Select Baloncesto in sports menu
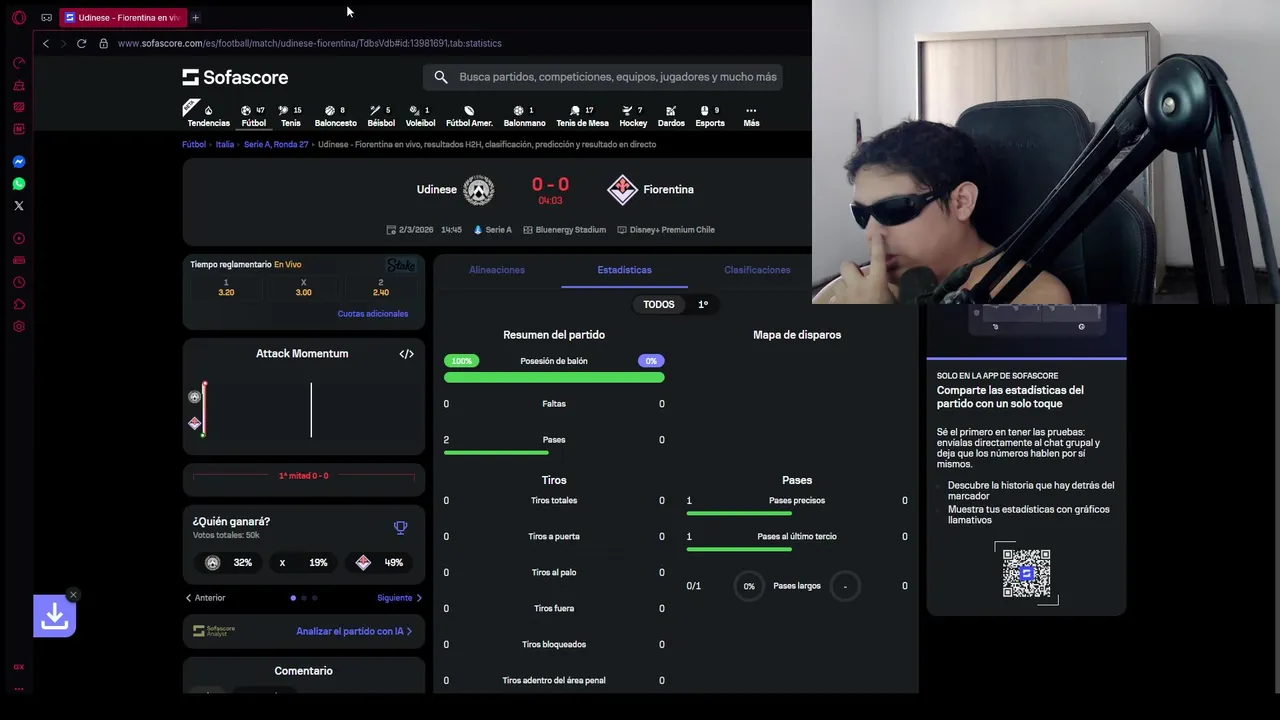The image size is (1280, 720). point(336,116)
